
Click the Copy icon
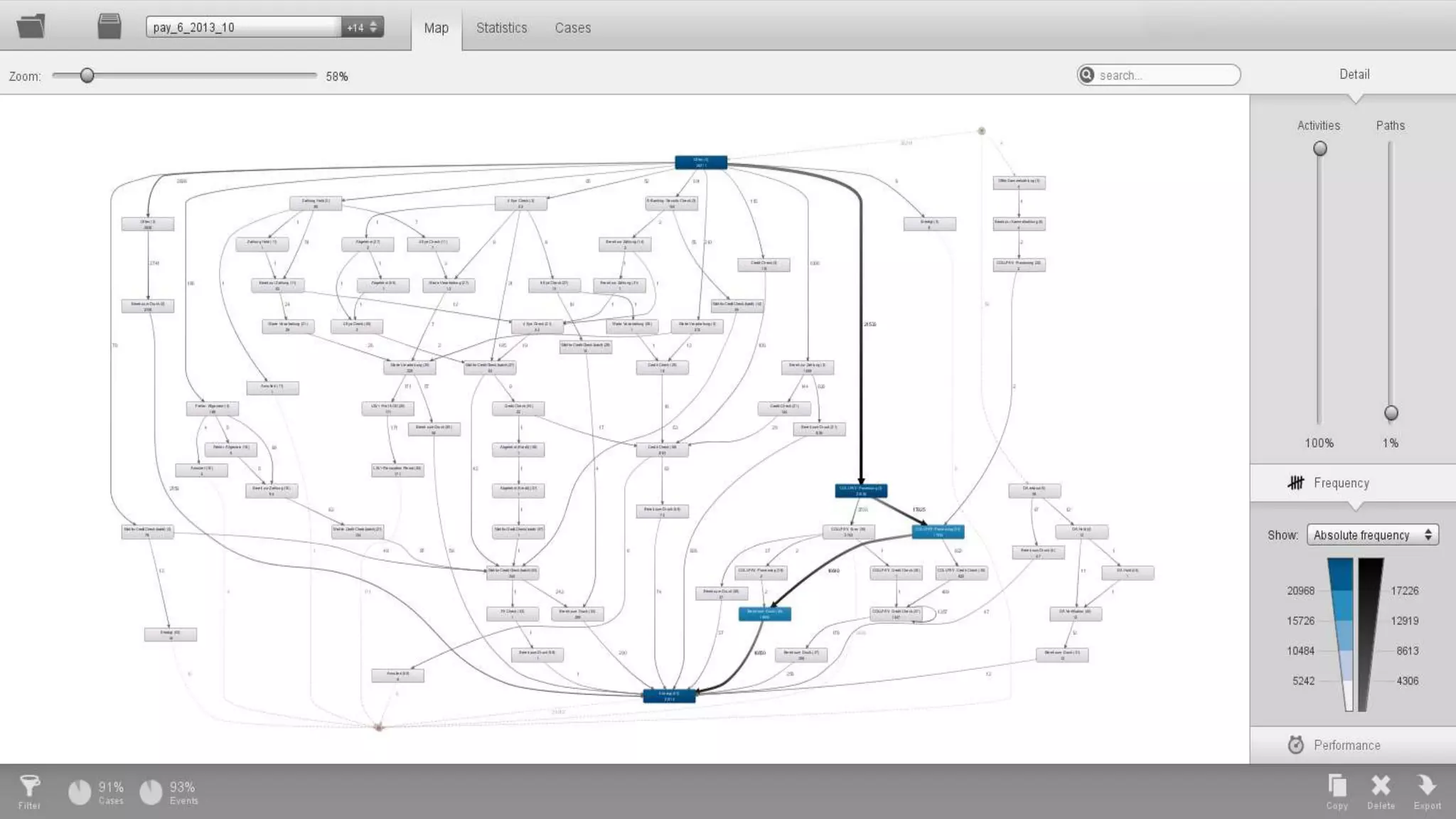1337,786
